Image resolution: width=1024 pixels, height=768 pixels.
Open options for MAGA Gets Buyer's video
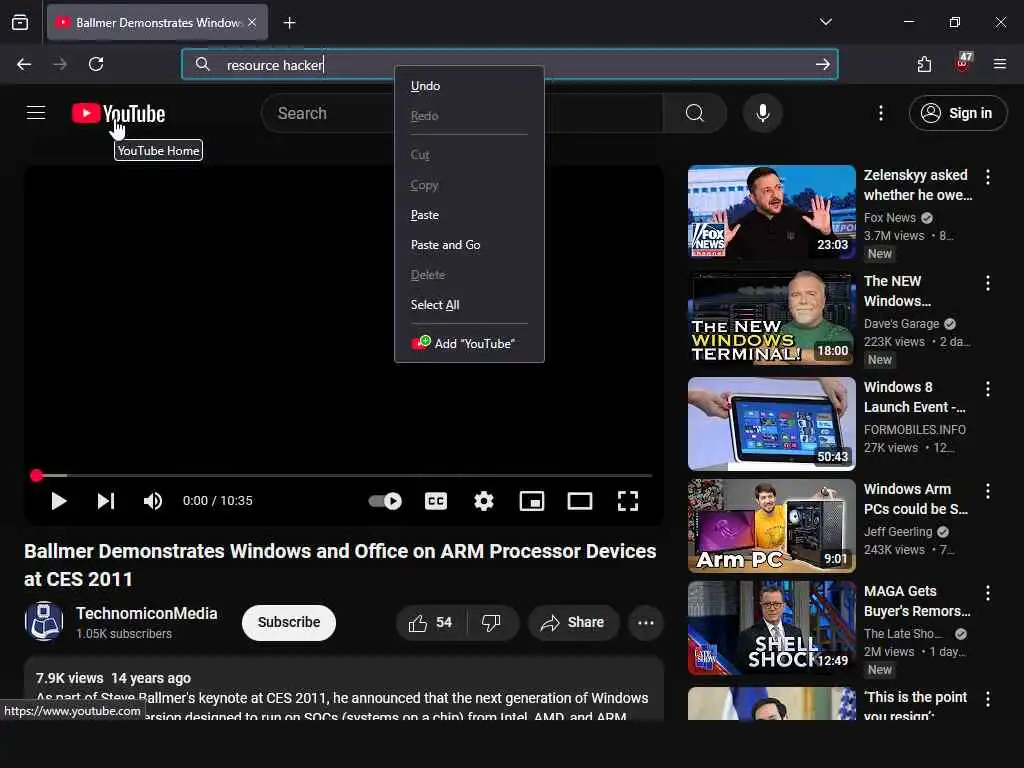(x=987, y=593)
